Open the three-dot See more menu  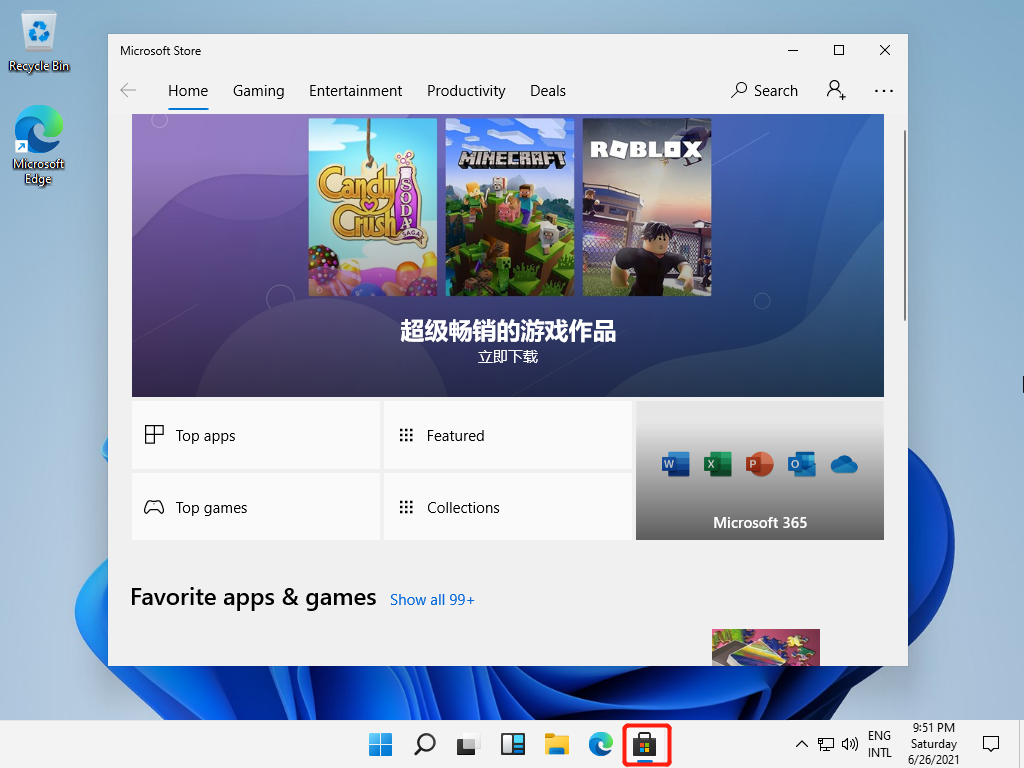884,91
